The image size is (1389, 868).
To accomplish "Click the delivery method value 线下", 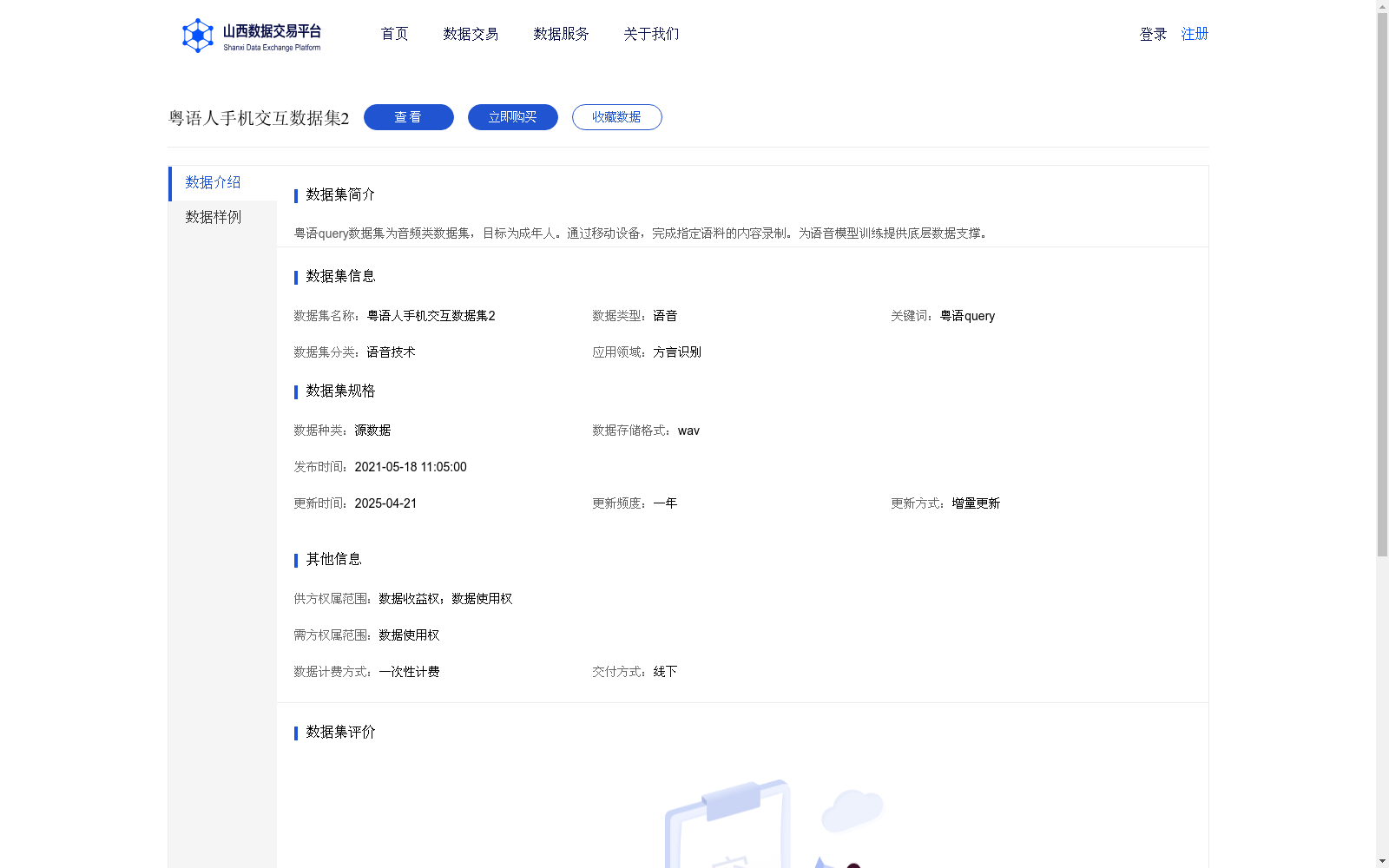I will (665, 672).
